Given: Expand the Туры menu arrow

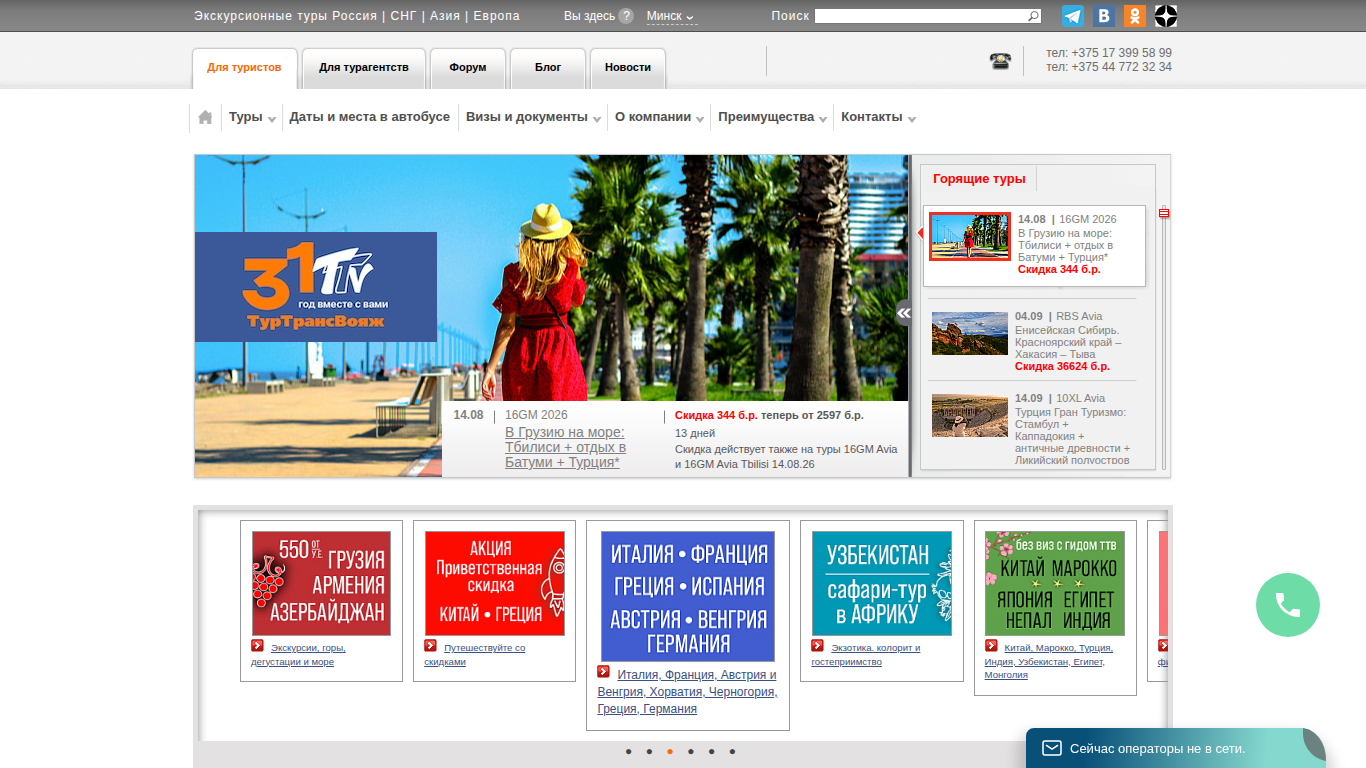Looking at the screenshot, I should click(272, 119).
